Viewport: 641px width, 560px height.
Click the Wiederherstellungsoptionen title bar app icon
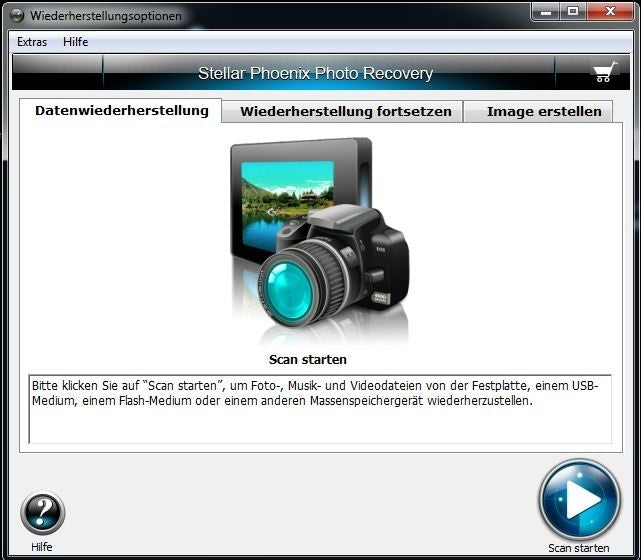pyautogui.click(x=17, y=16)
